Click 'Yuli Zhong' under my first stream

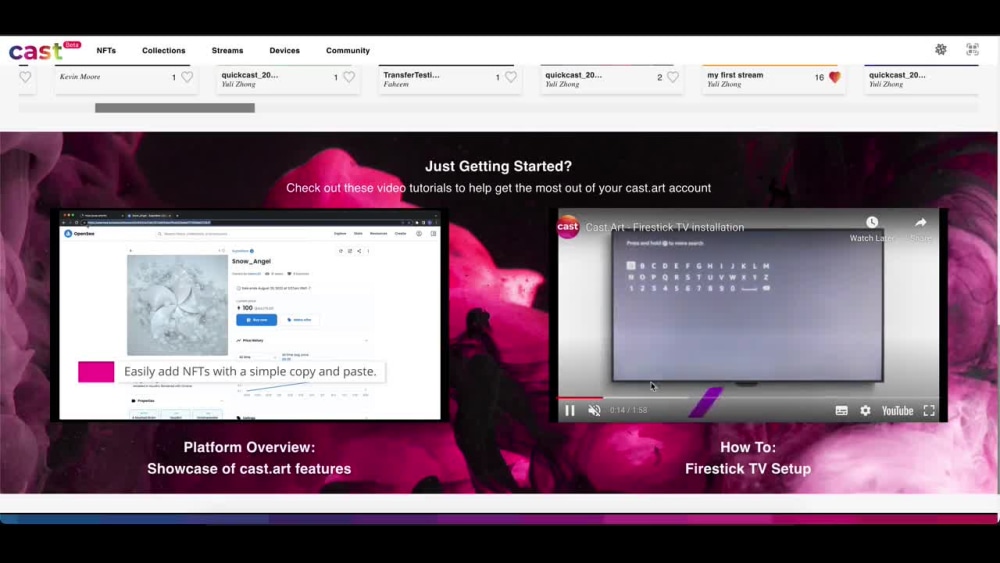coord(724,84)
